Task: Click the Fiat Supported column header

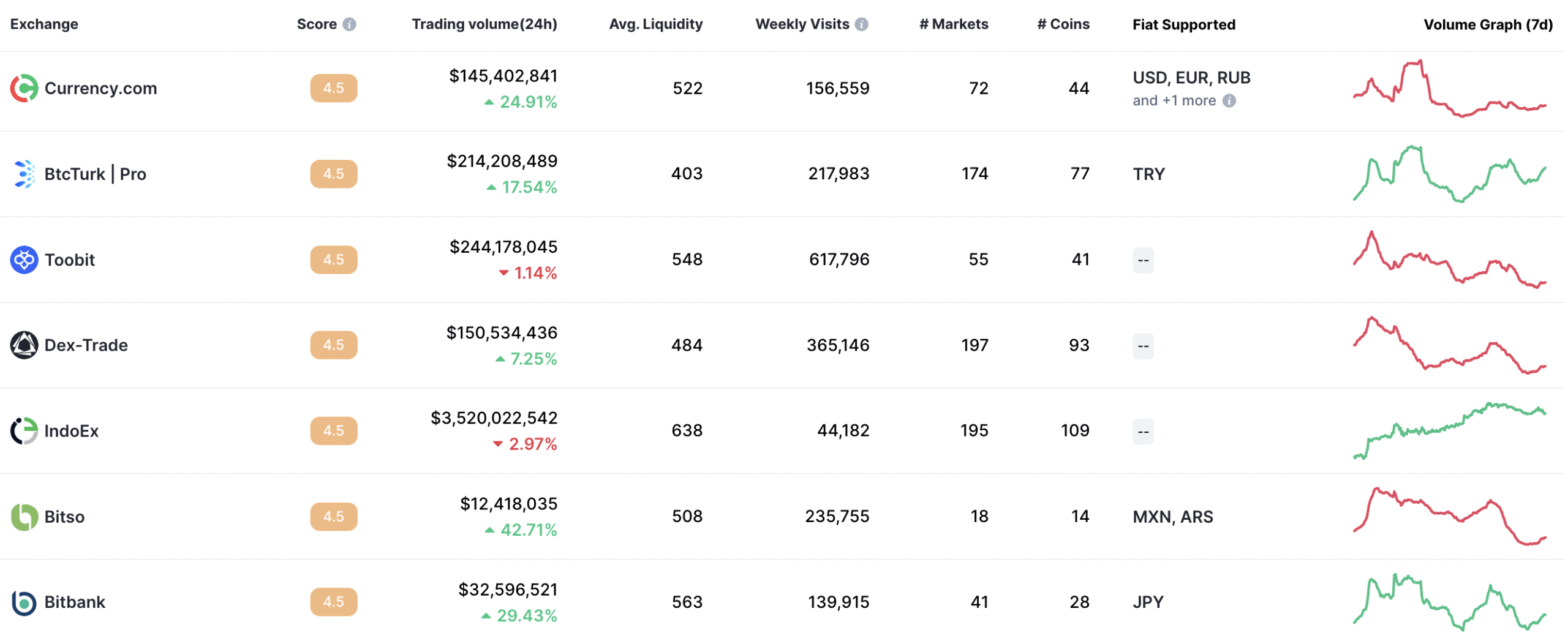Action: coord(1183,24)
